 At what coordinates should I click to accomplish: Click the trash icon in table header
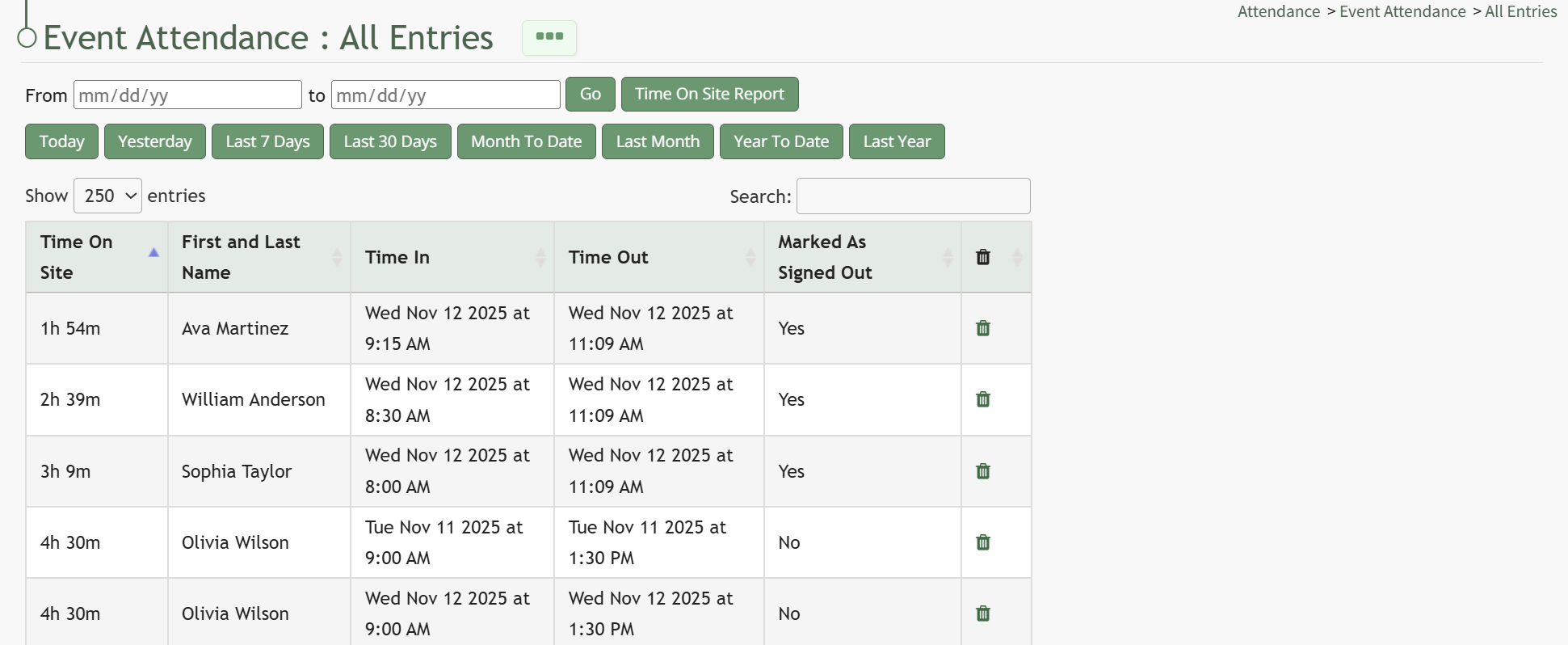tap(983, 257)
